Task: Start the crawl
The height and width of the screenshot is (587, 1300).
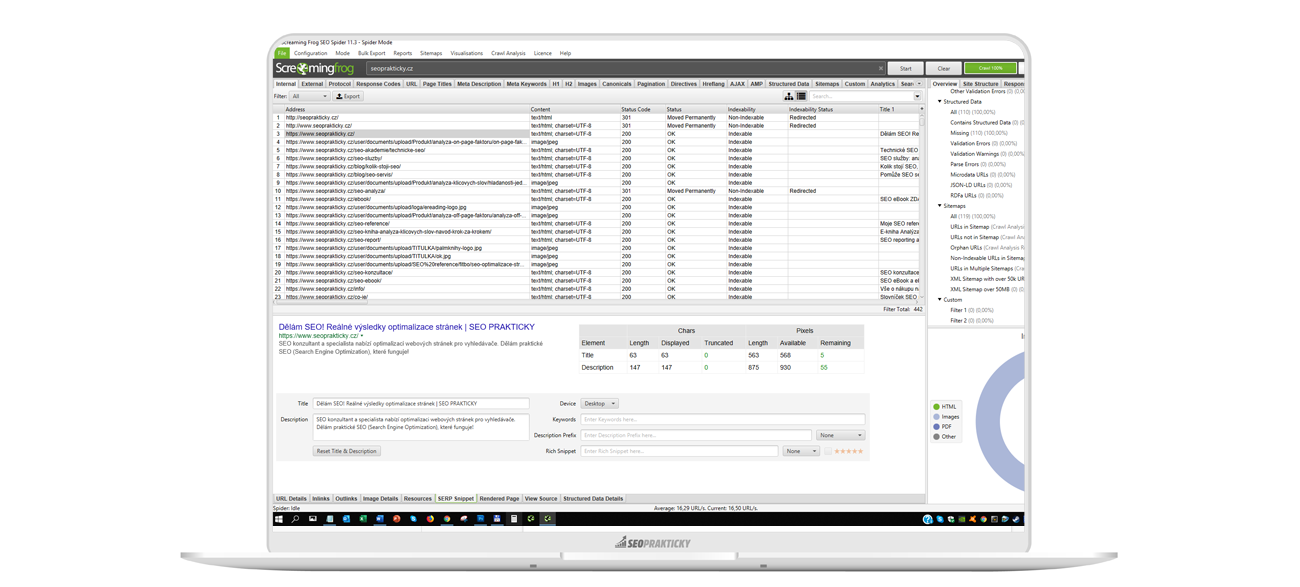Action: pyautogui.click(x=905, y=69)
